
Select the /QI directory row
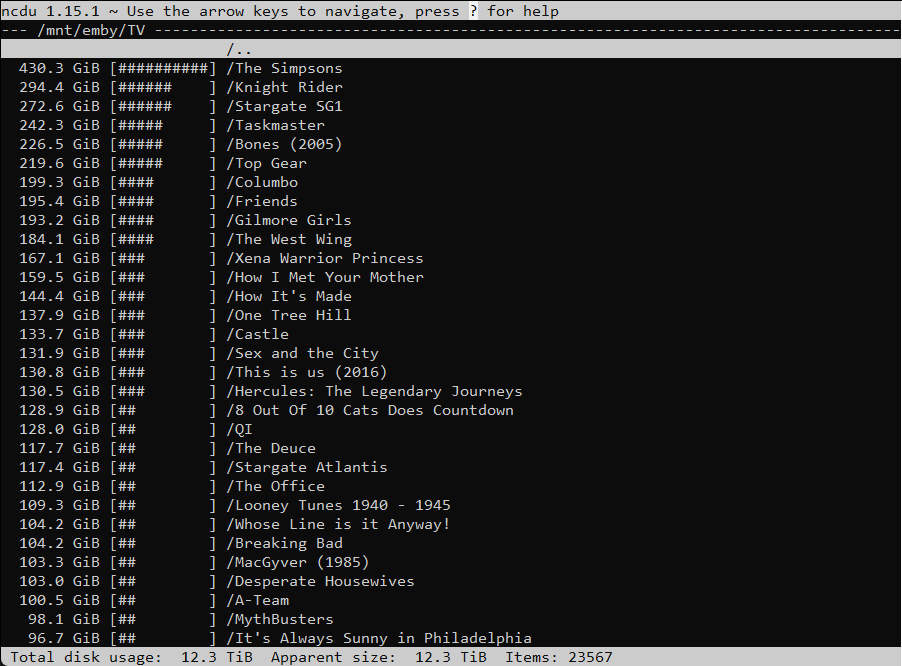[x=450, y=429]
